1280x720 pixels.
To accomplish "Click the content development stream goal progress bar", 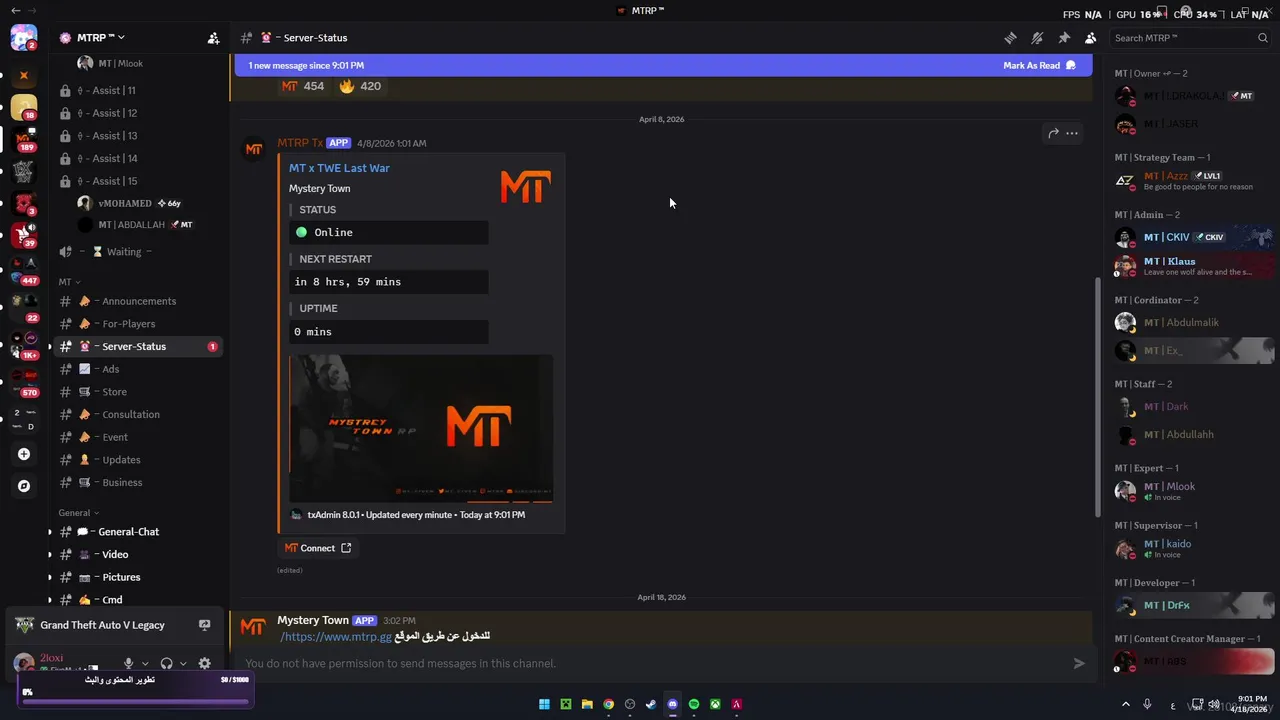I will 135,702.
